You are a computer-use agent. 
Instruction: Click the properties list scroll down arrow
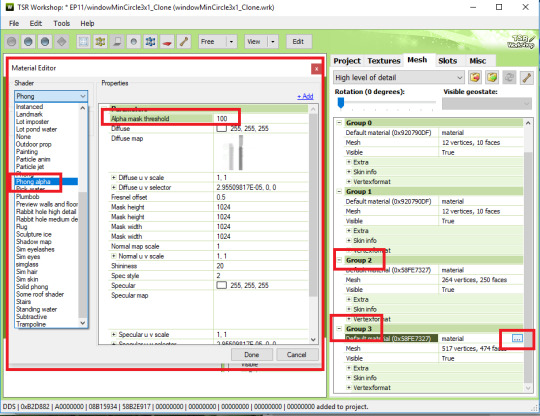pyautogui.click(x=313, y=340)
